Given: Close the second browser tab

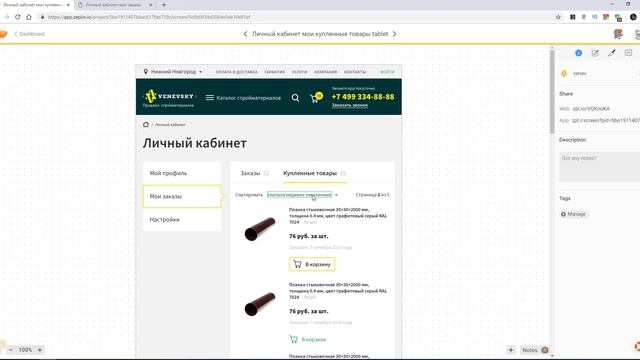Looking at the screenshot, I should coord(151,5).
